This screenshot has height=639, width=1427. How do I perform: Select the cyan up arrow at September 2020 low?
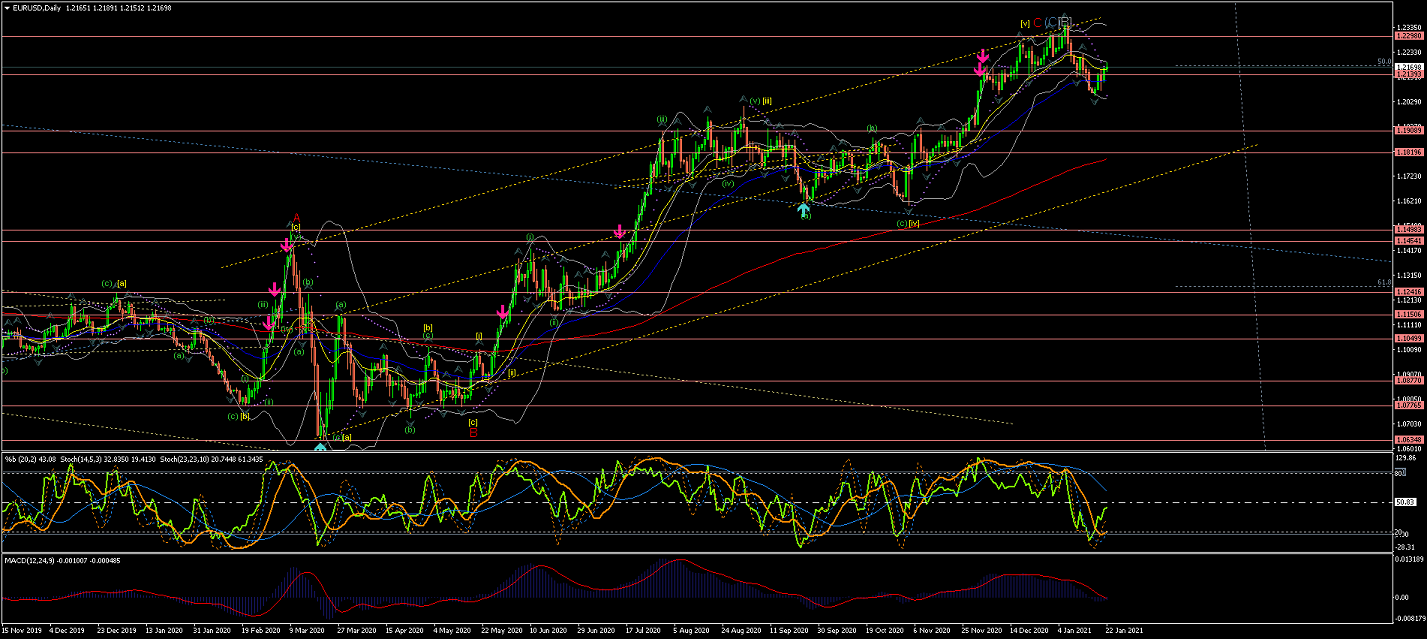tap(803, 209)
